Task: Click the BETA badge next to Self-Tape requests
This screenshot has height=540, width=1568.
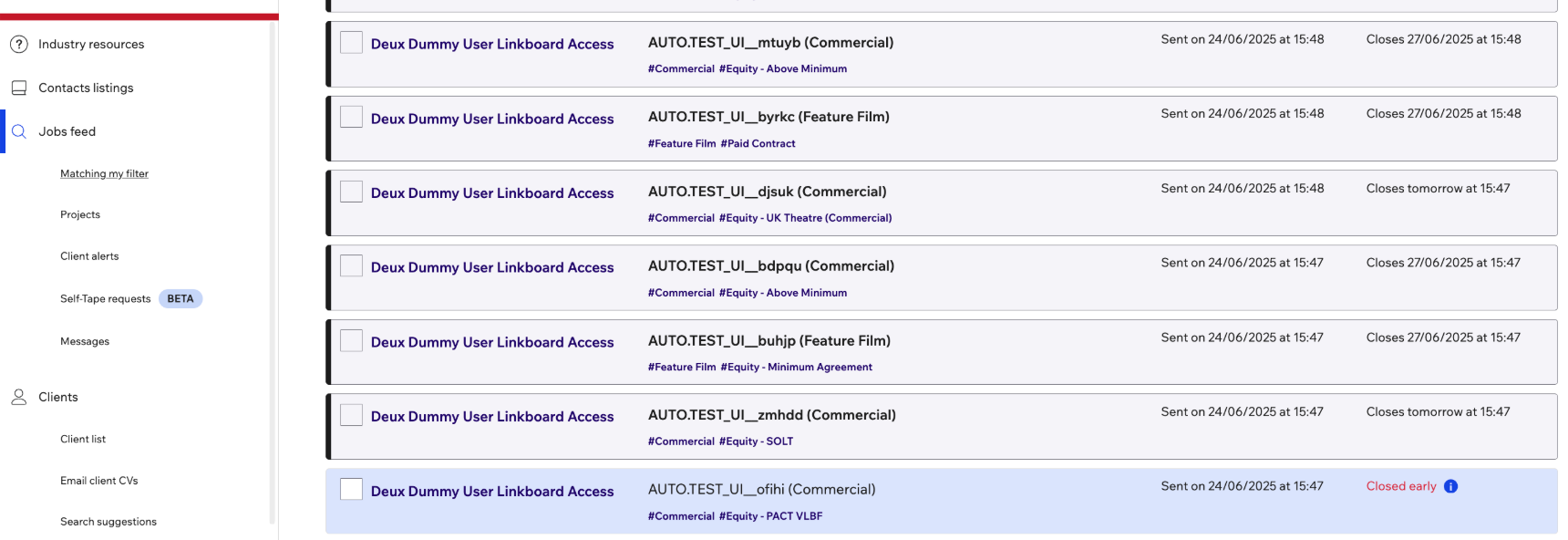Action: pyautogui.click(x=181, y=298)
